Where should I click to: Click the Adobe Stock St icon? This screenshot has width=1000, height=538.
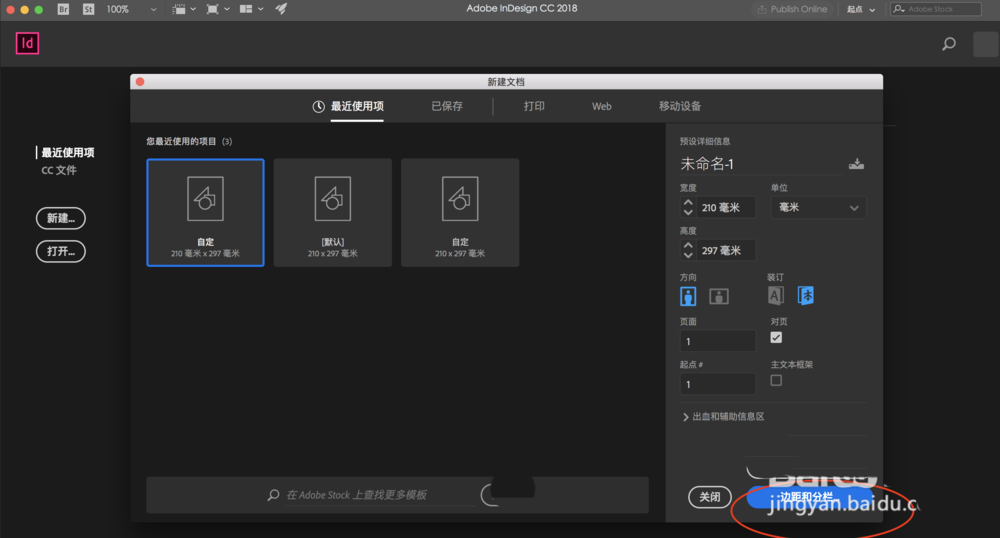point(88,9)
